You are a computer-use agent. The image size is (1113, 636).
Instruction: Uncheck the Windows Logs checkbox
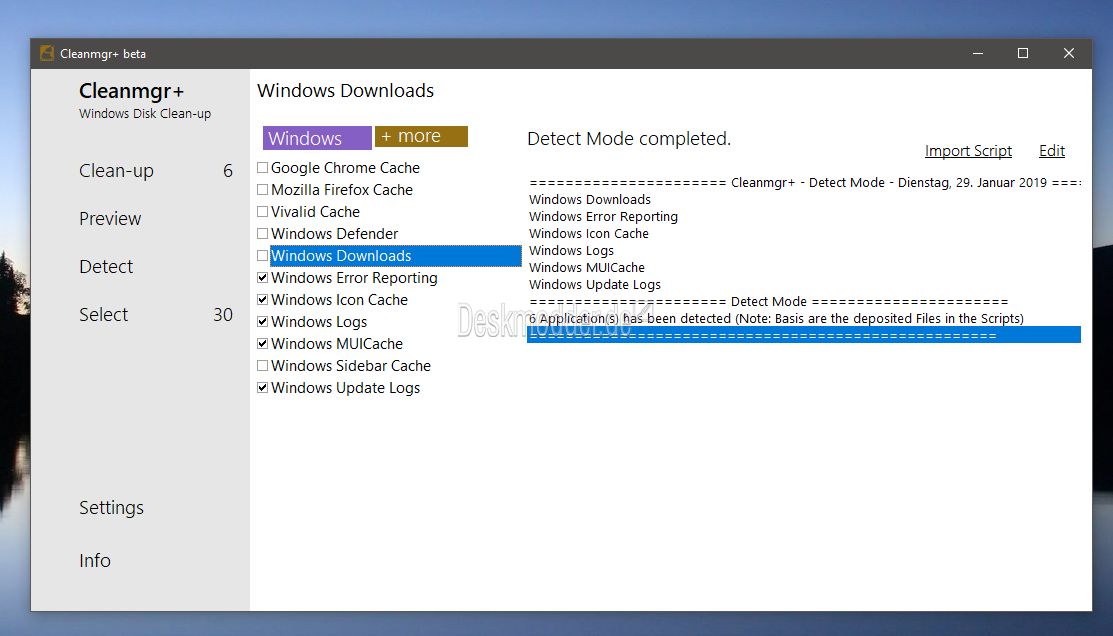[x=263, y=322]
